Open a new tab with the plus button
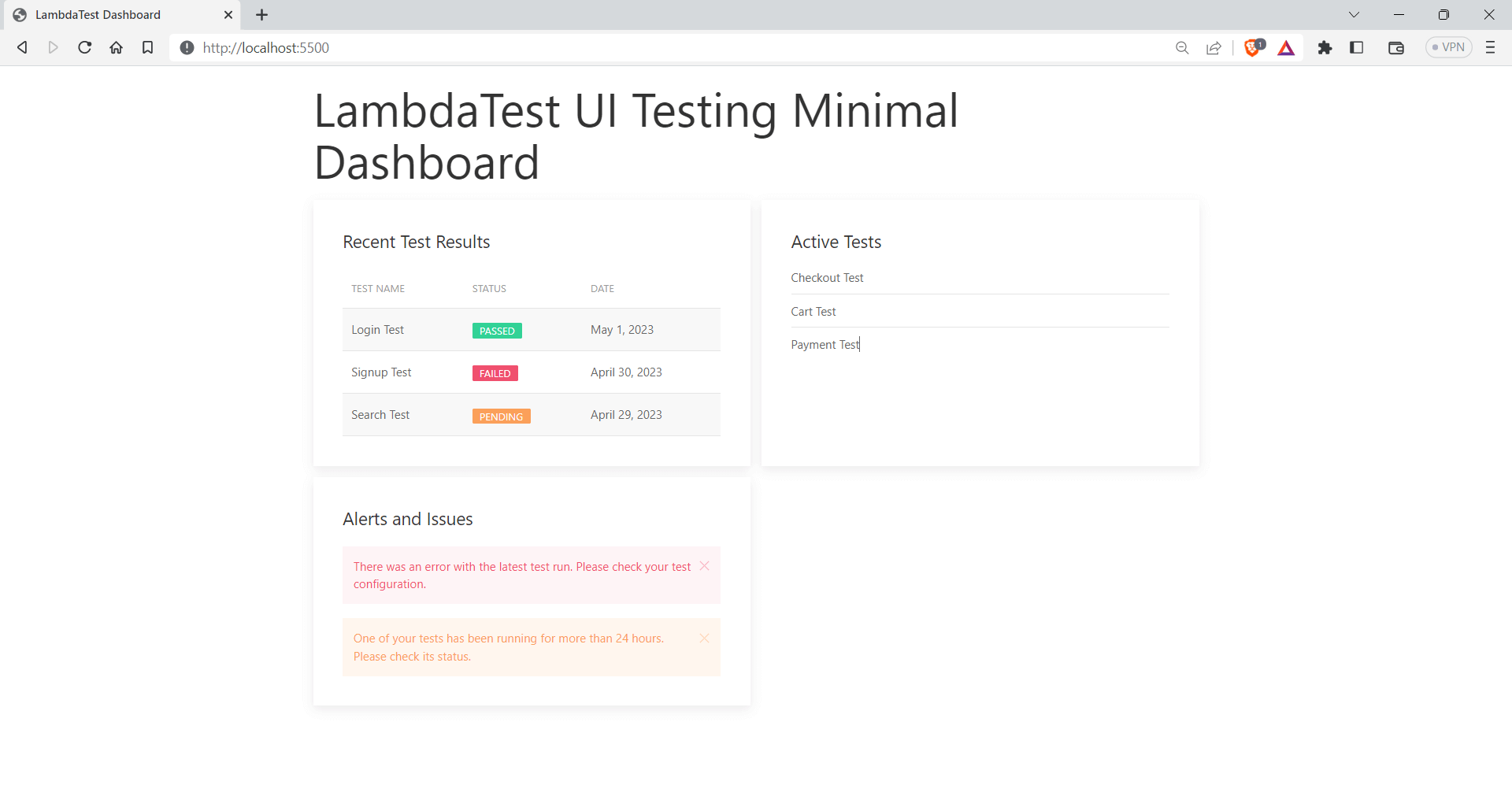 click(262, 15)
